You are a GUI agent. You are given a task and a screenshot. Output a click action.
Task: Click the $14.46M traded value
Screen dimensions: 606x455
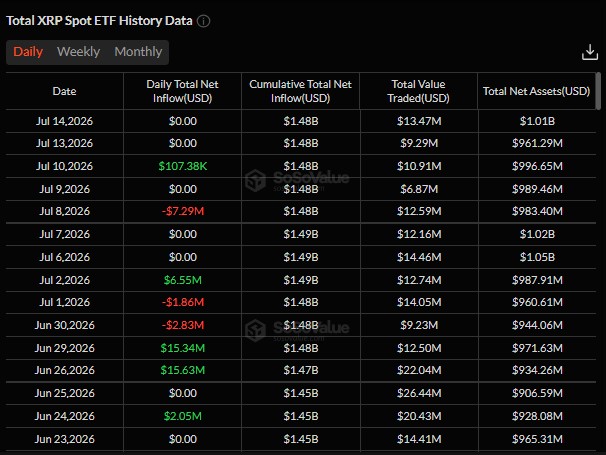coord(419,257)
